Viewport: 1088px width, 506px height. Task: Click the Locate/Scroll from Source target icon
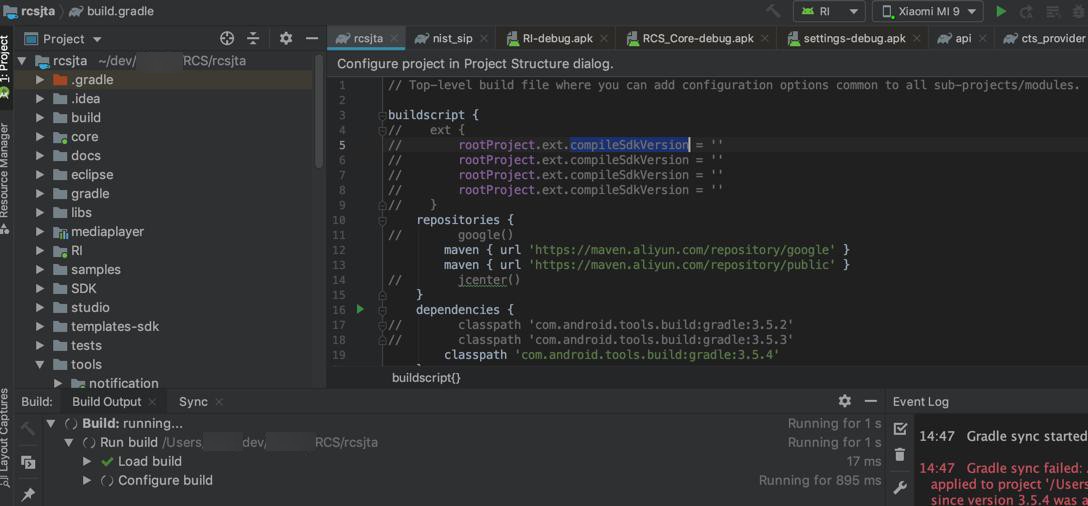pos(227,39)
